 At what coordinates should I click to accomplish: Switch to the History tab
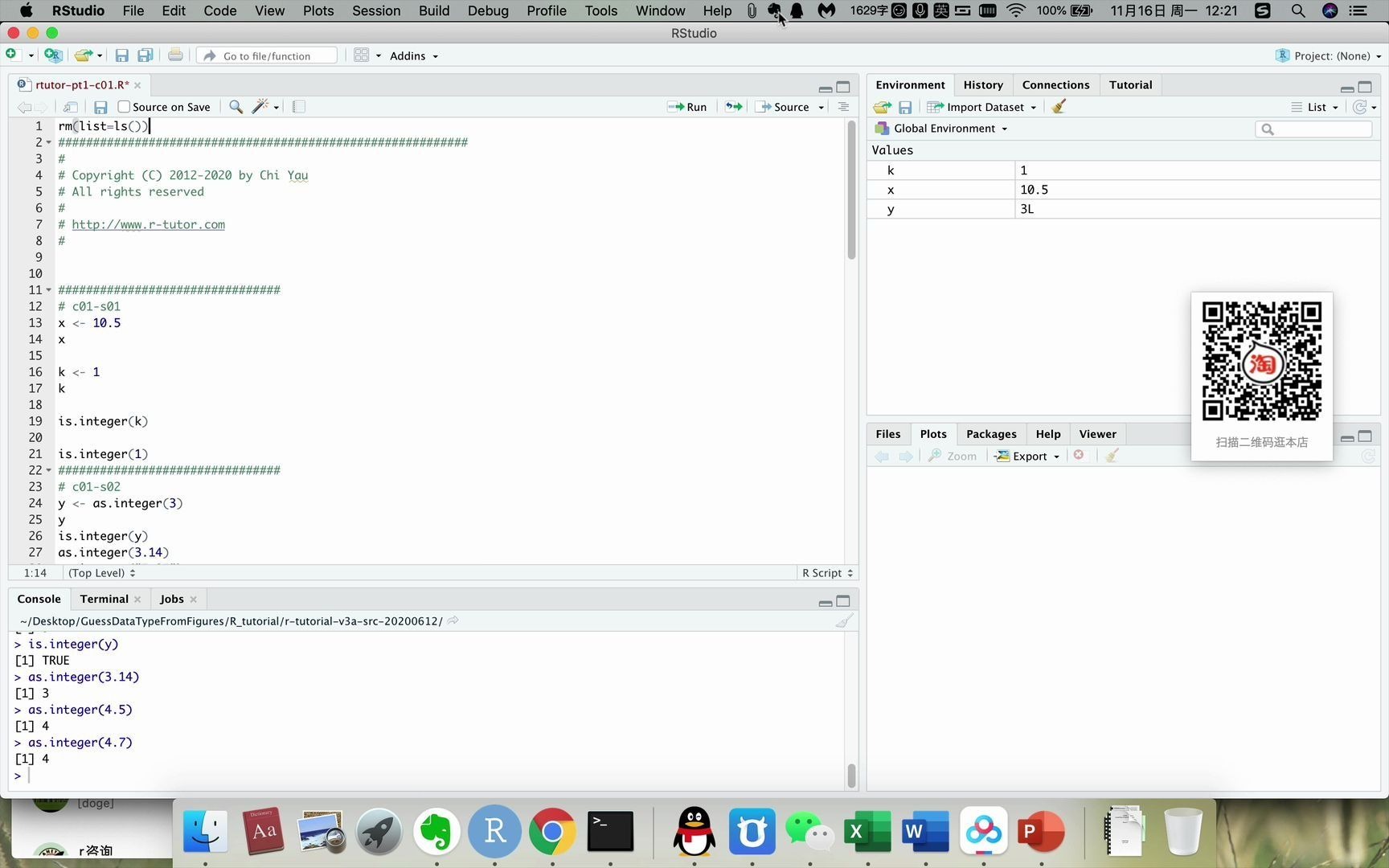point(982,84)
